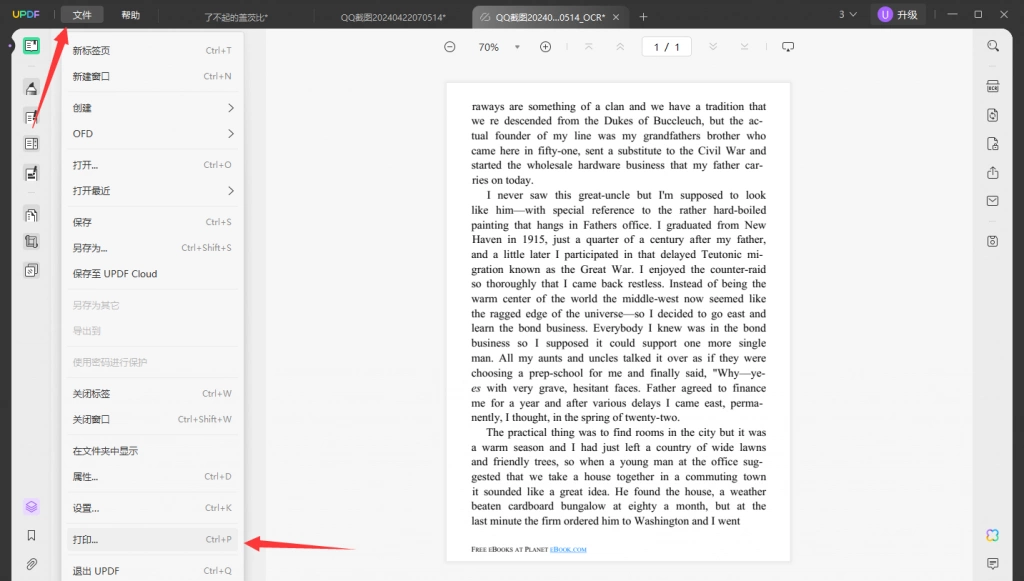Open the Organize pages tool in sidebar
This screenshot has width=1024, height=581.
[x=31, y=215]
